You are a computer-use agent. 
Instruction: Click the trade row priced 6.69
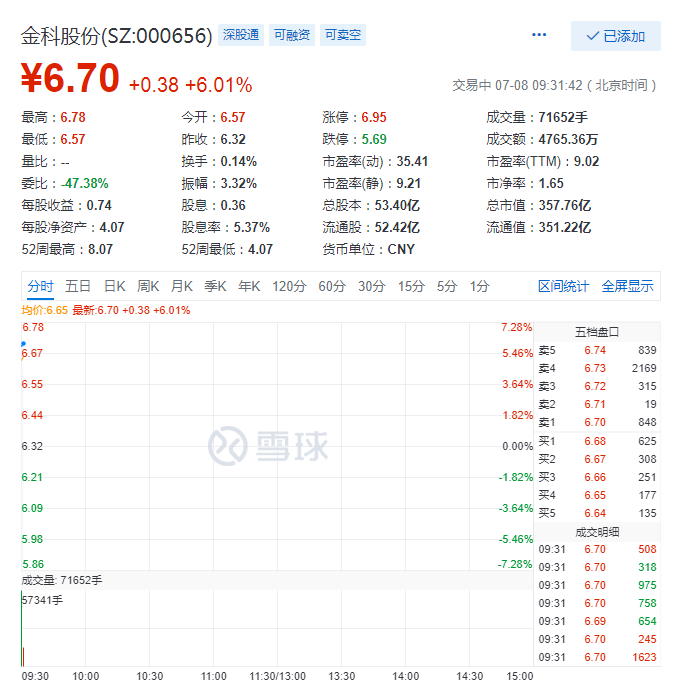(597, 621)
